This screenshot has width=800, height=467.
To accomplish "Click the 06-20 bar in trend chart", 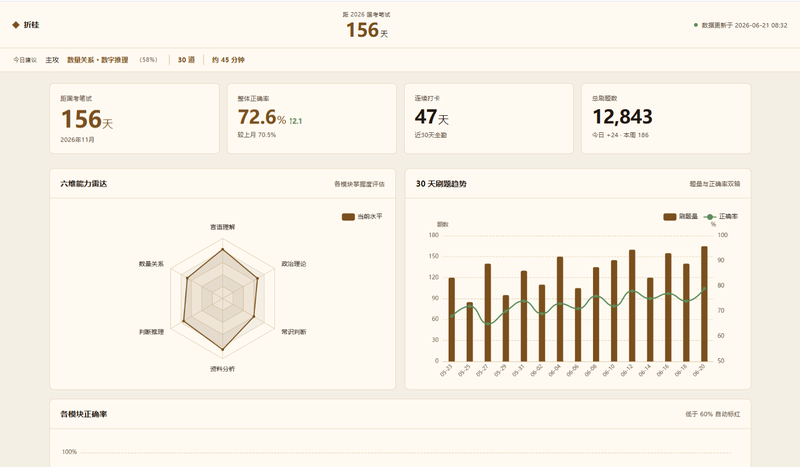I will click(x=704, y=304).
